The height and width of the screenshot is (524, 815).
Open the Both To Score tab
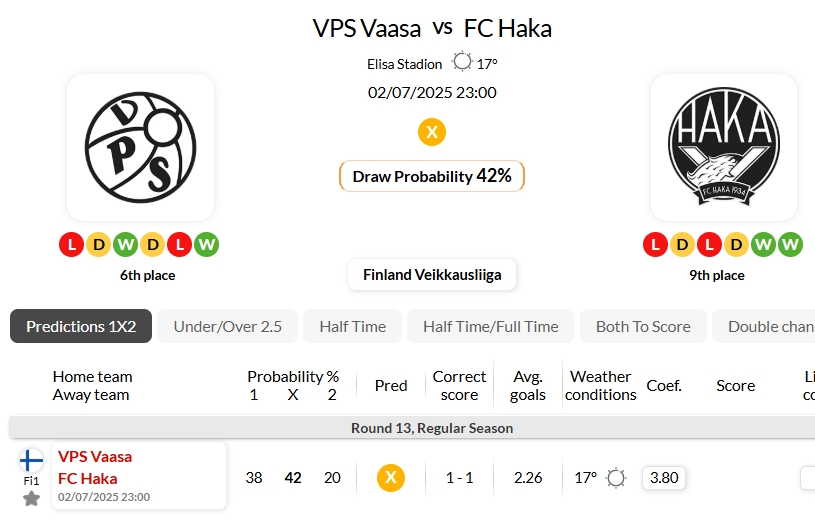point(643,326)
